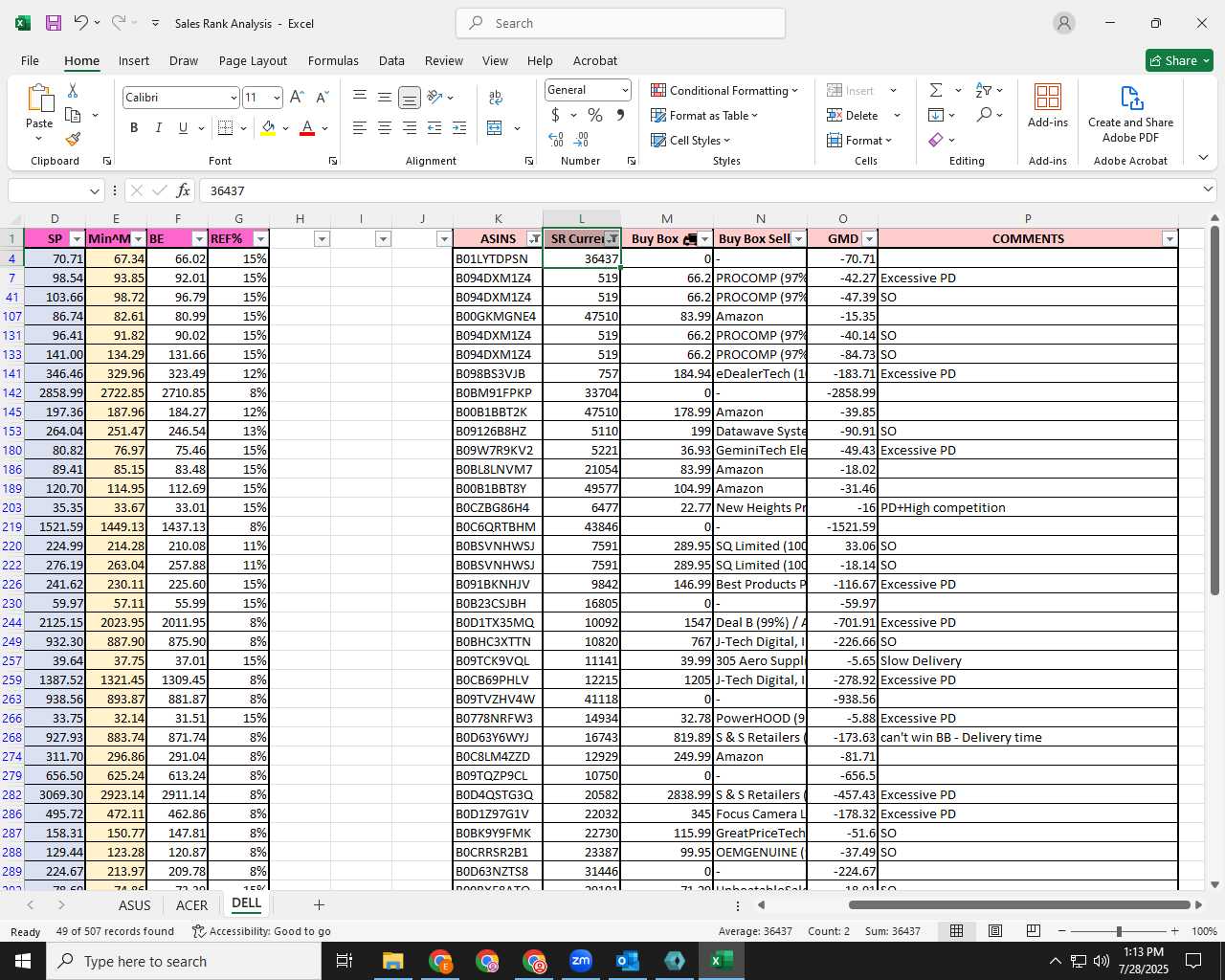Switch to the ACER sheet tab
The height and width of the screenshot is (980, 1225).
point(191,905)
